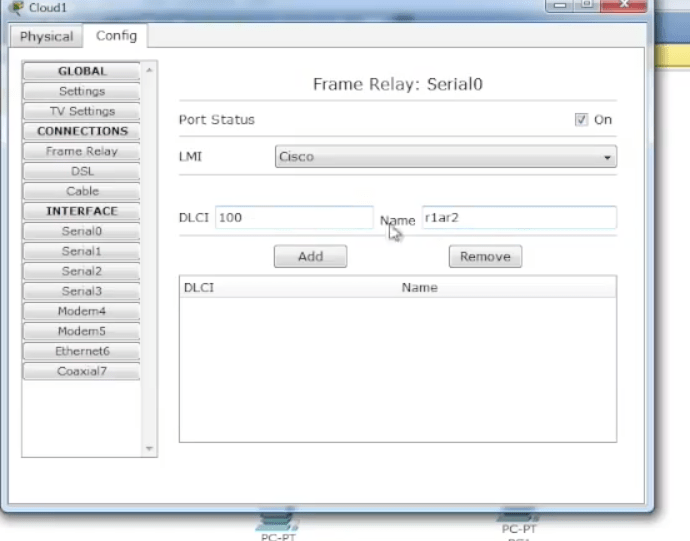Select the Serial1 interface

[82, 251]
